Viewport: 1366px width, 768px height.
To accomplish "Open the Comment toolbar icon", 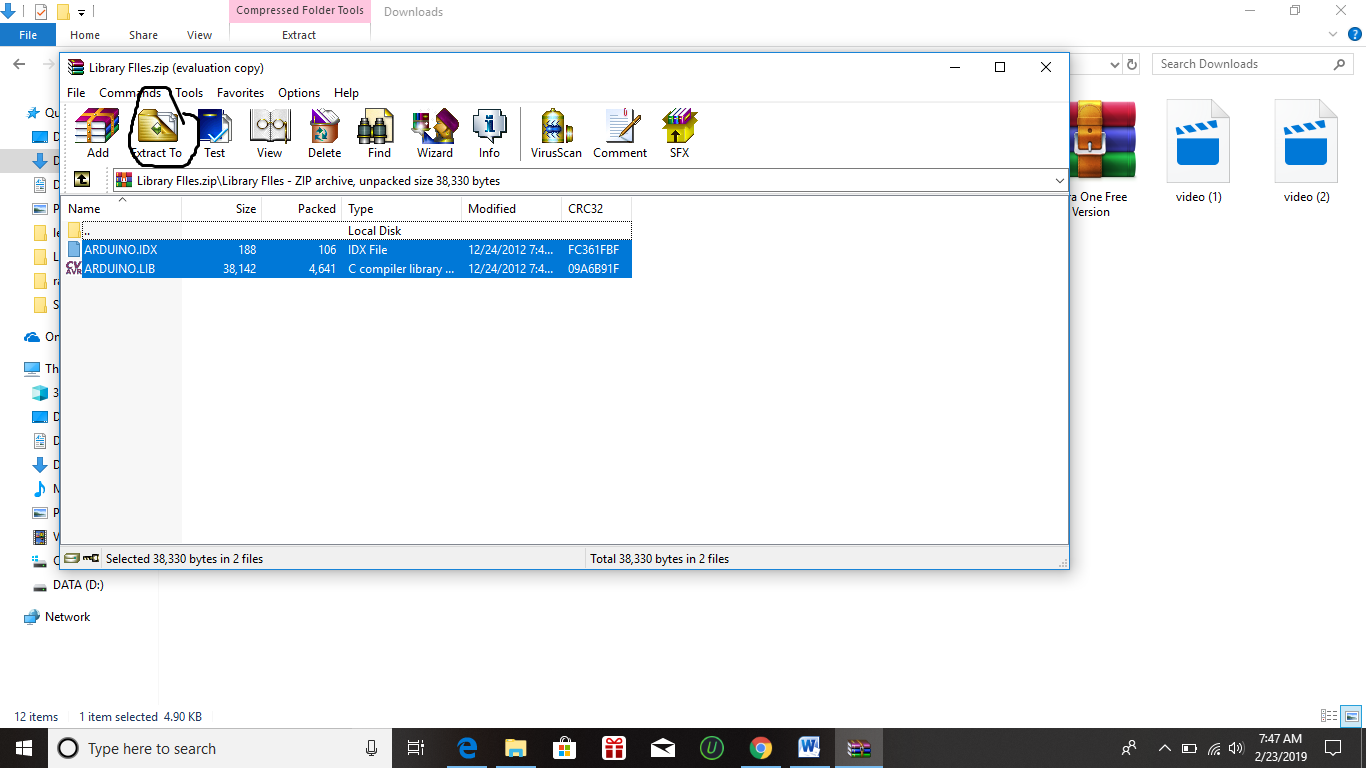I will [620, 133].
